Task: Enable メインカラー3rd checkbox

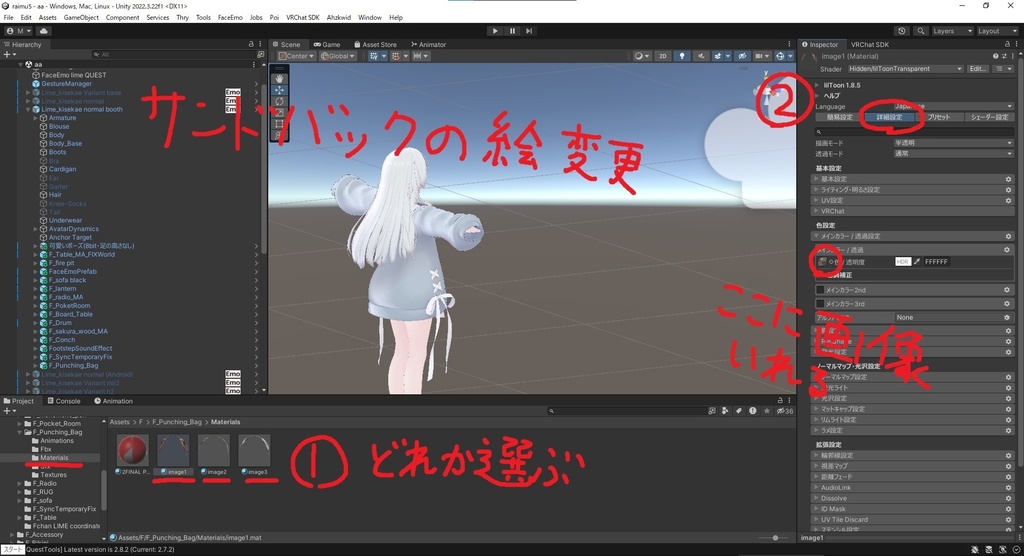Action: coord(820,304)
